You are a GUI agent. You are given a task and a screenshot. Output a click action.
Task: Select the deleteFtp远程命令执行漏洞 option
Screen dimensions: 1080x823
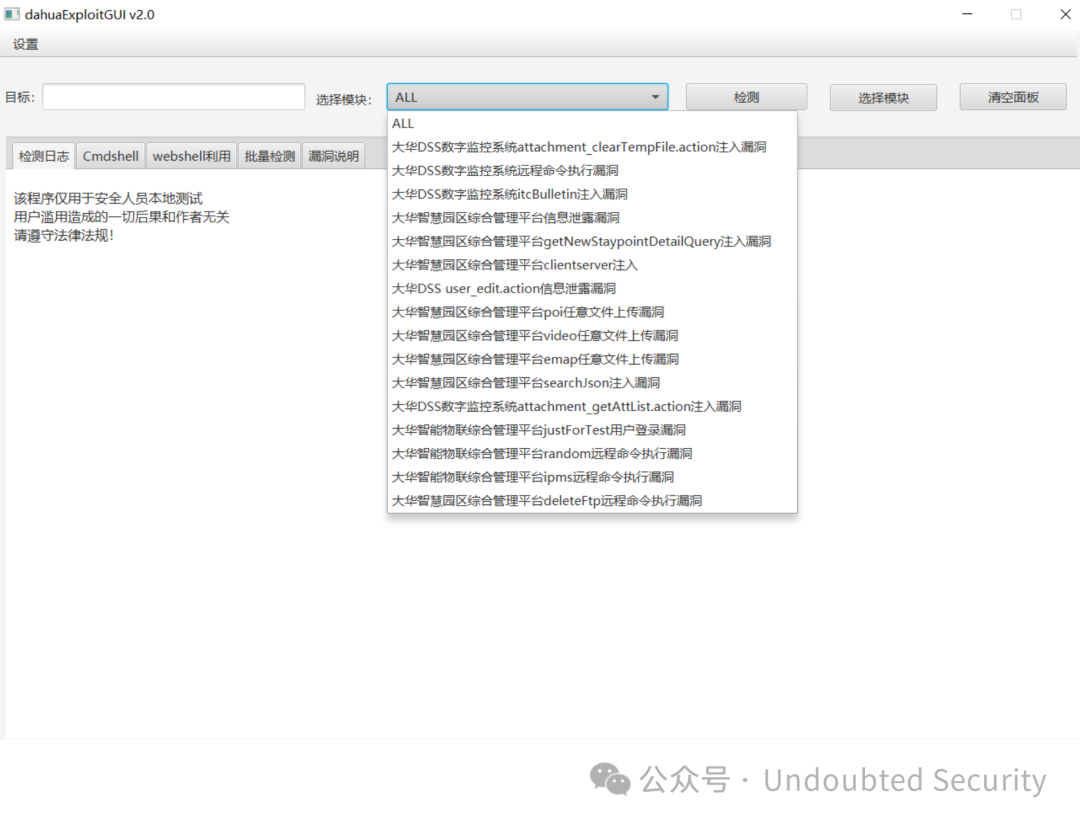(592, 501)
